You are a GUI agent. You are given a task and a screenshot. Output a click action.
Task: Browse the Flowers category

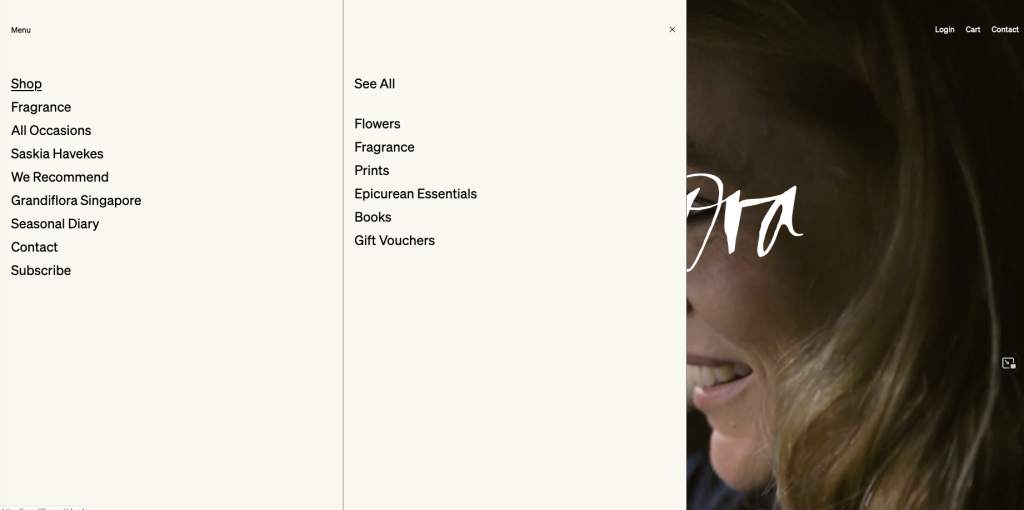[x=377, y=123]
